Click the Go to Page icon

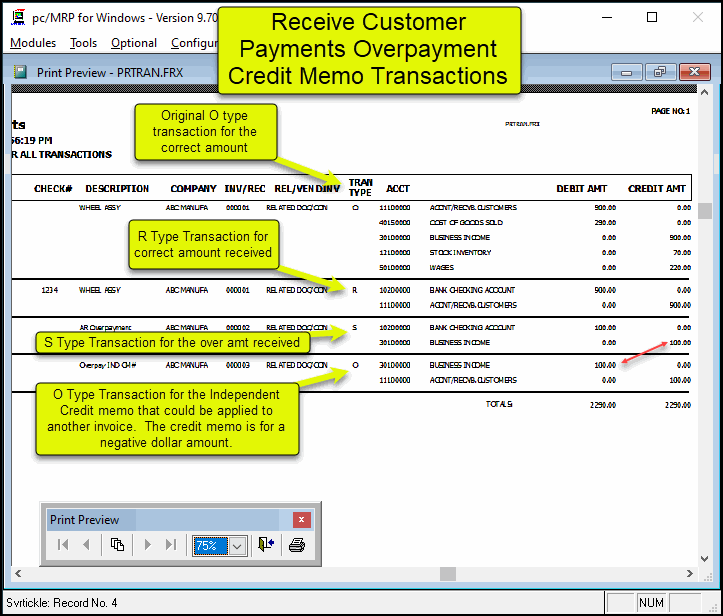pos(117,545)
